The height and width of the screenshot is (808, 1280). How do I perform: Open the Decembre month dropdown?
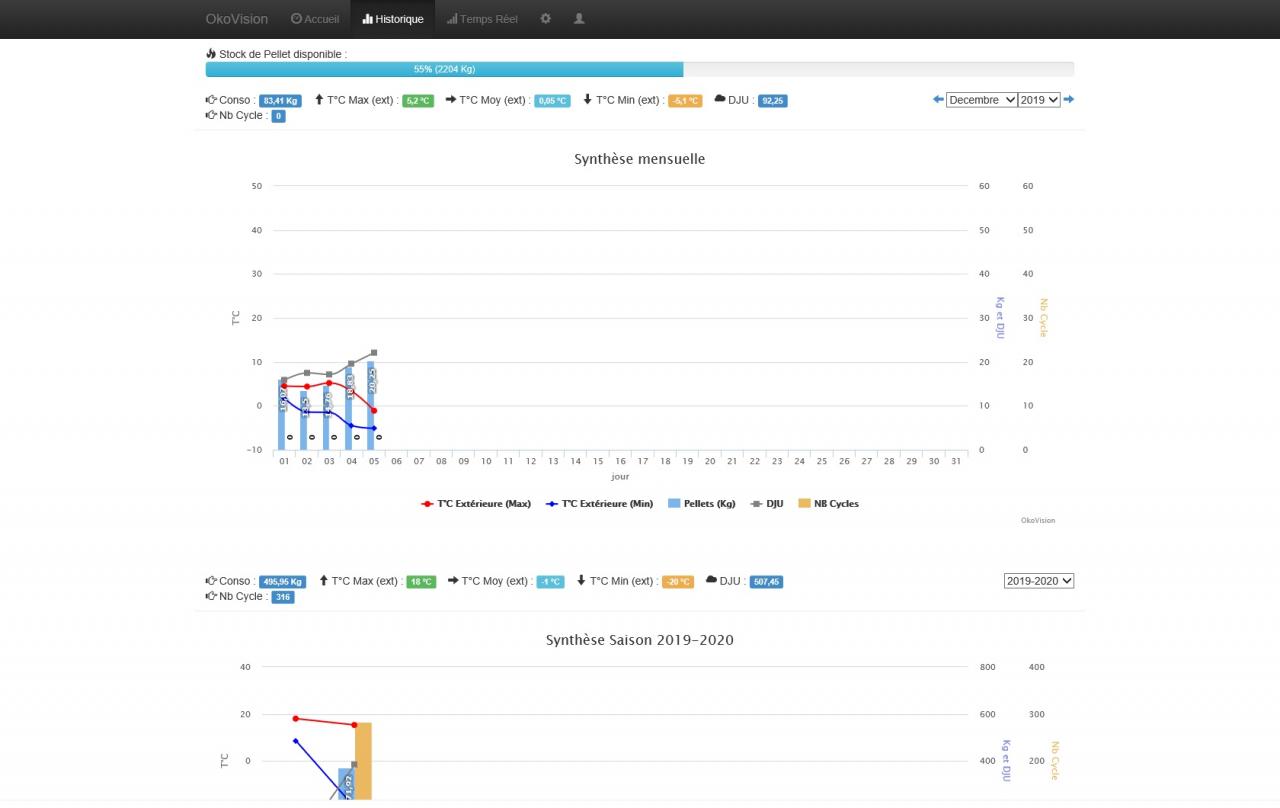click(982, 100)
